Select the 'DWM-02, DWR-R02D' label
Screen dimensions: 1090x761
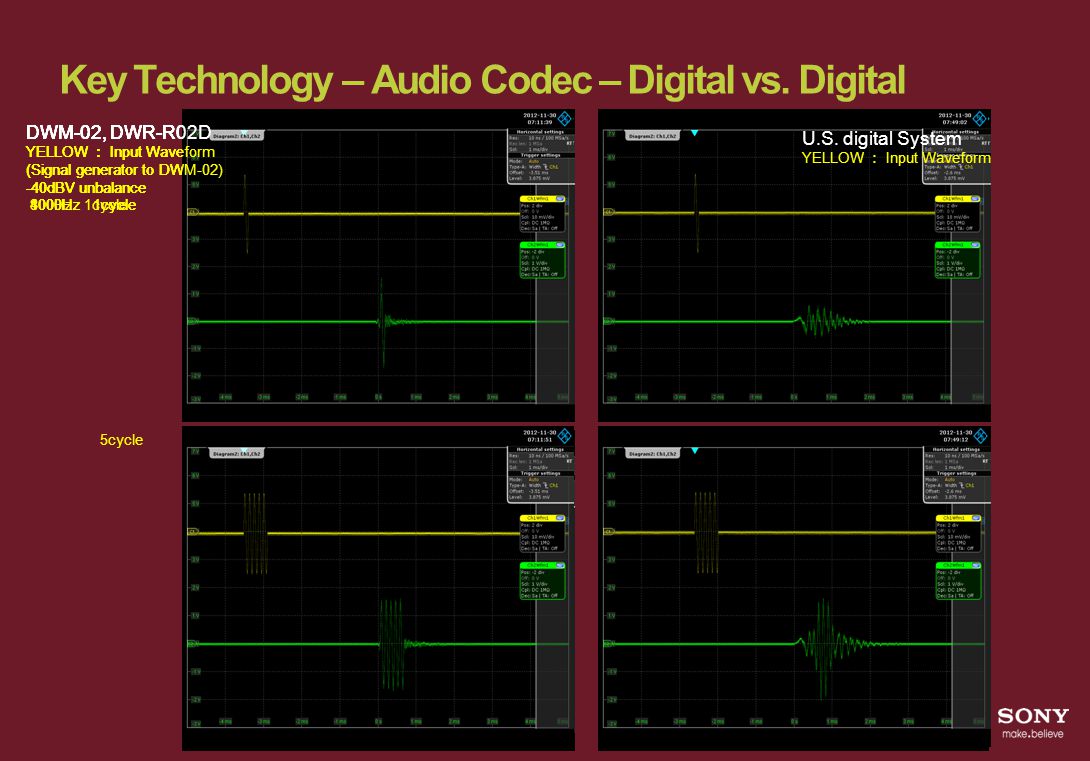pos(118,132)
